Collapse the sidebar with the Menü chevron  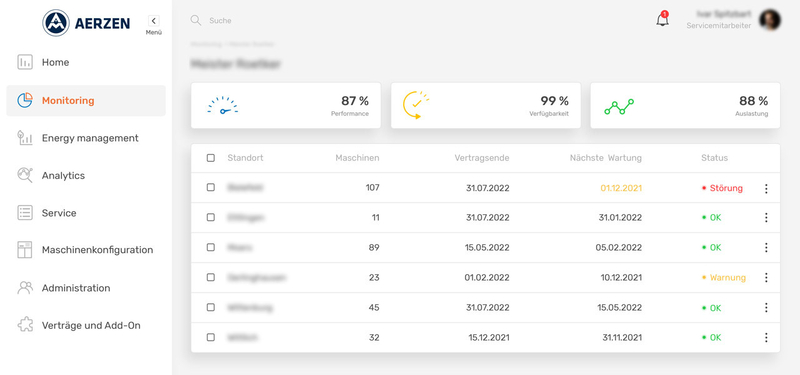pyautogui.click(x=154, y=21)
